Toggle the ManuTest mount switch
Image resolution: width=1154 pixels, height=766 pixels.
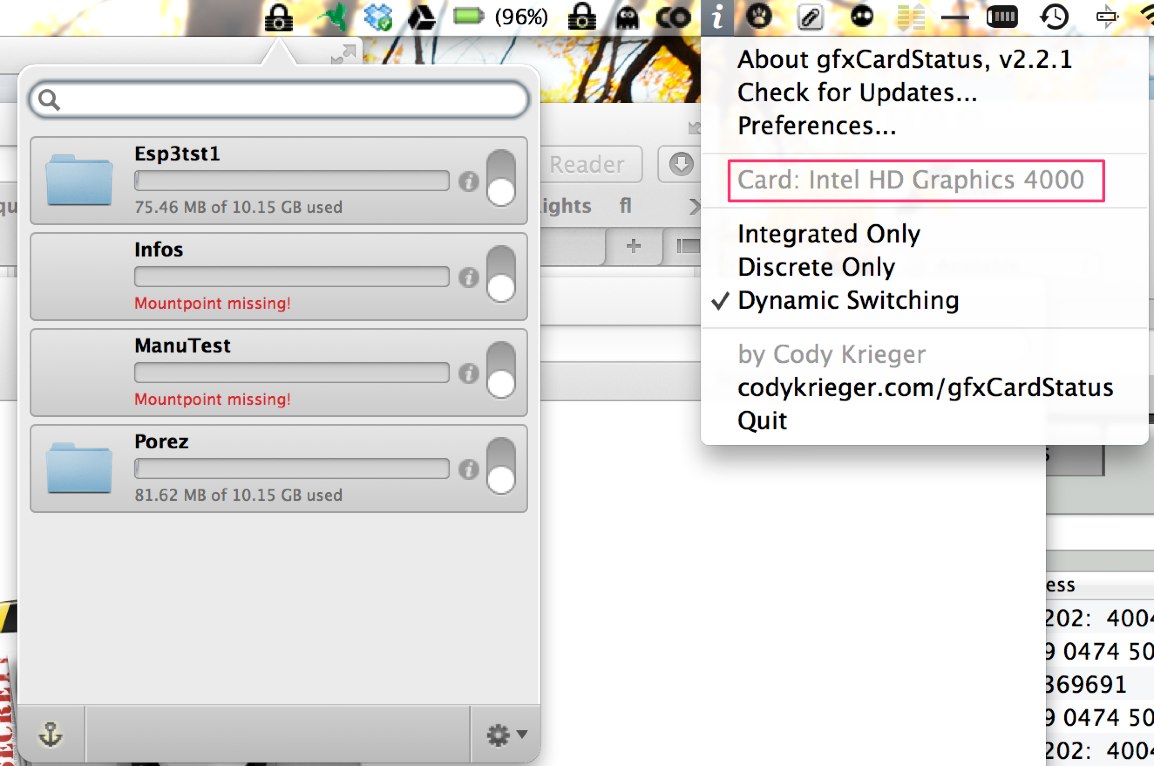pyautogui.click(x=501, y=369)
